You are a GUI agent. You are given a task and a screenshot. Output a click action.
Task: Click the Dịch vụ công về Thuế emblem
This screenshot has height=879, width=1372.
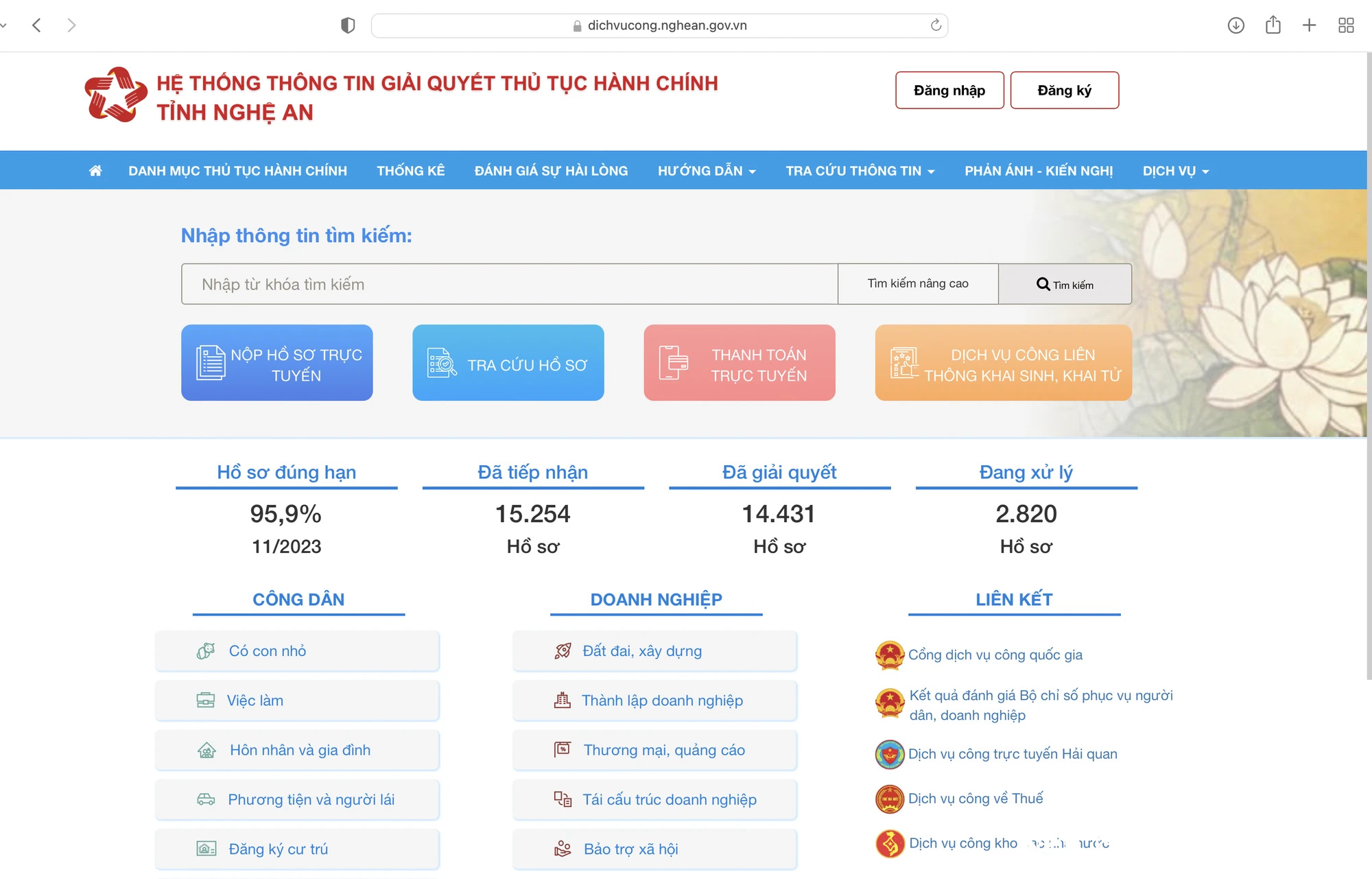889,798
